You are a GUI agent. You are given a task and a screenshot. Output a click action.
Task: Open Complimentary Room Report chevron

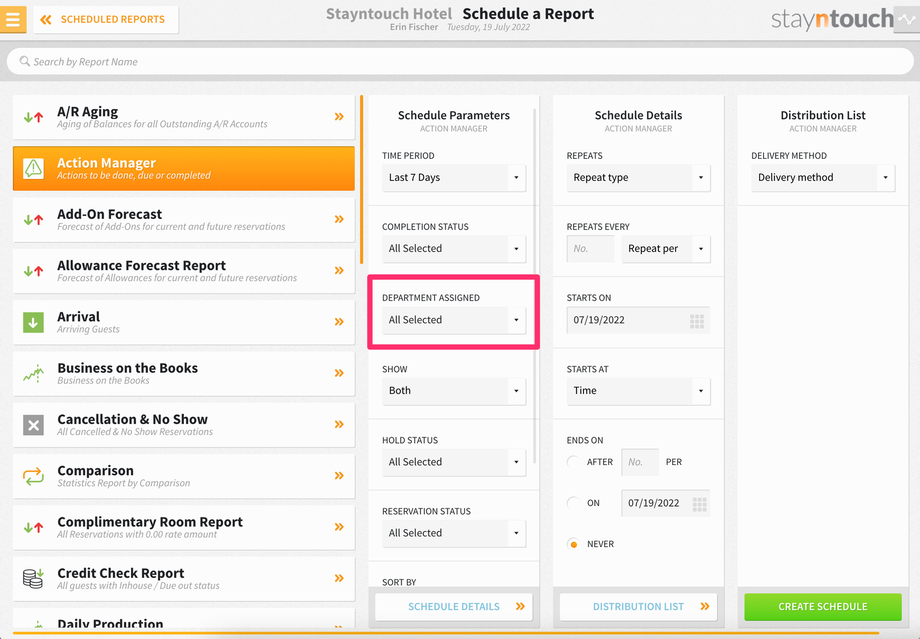coord(339,527)
